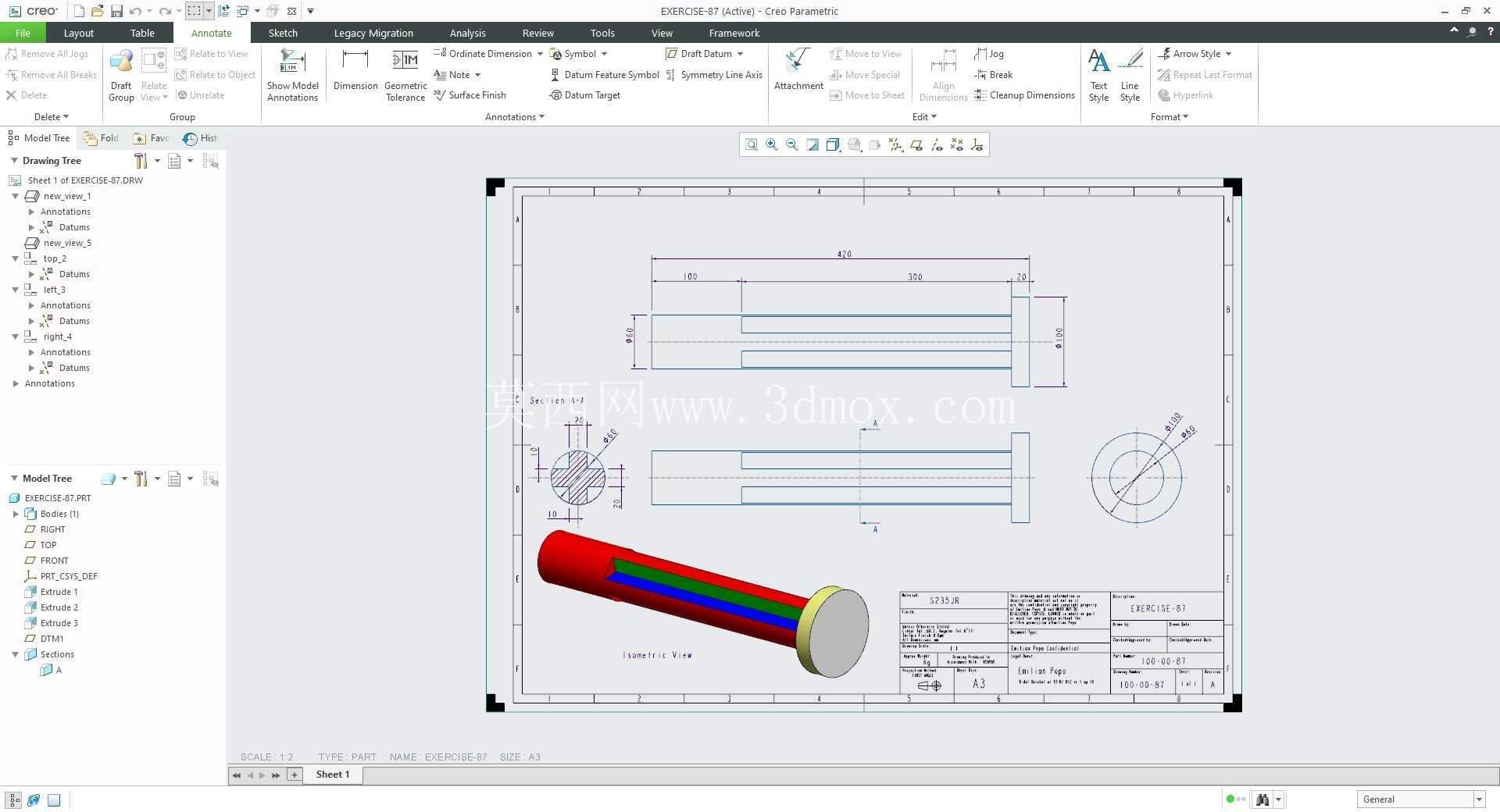The image size is (1500, 812).
Task: Open the Note dropdown arrow
Action: [477, 75]
